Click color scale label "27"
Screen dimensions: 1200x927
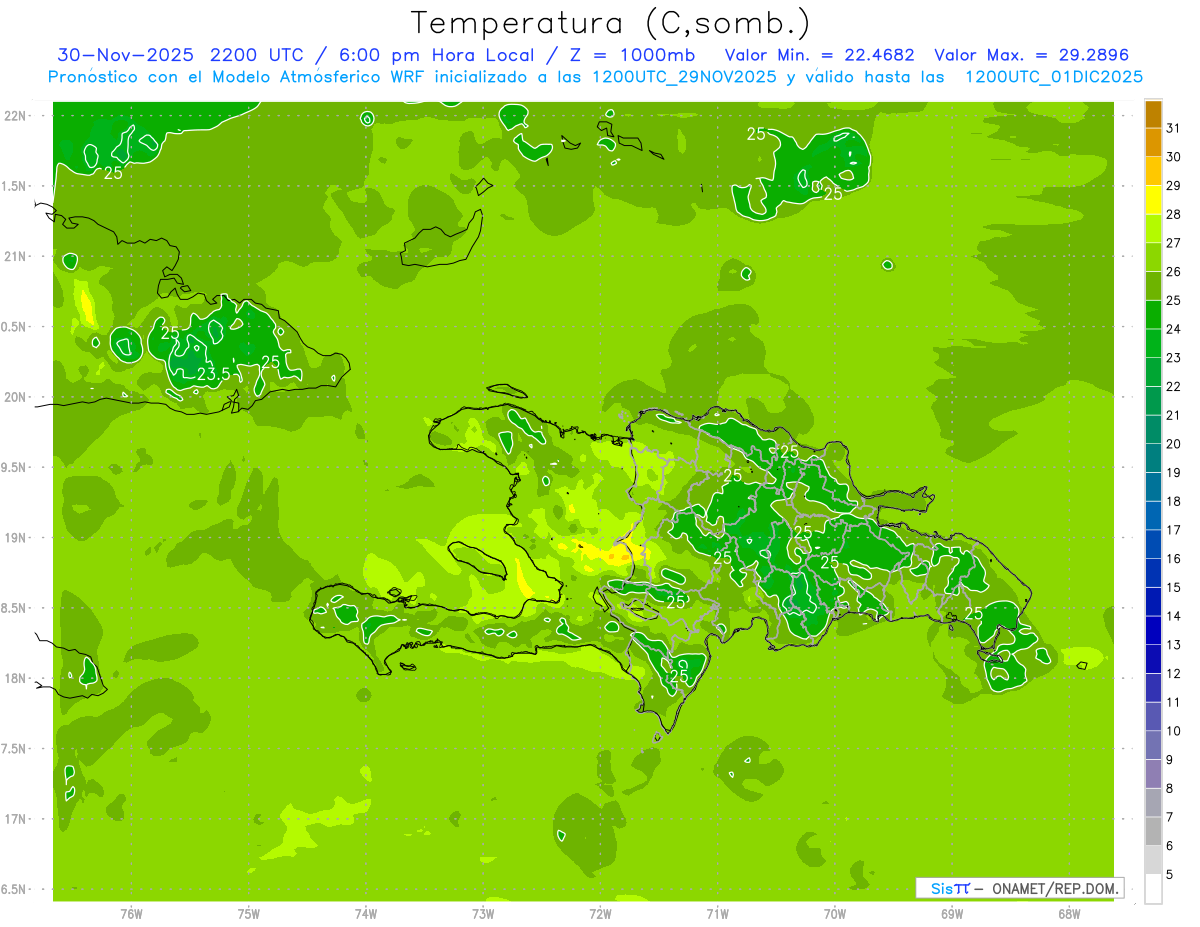[x=1174, y=242]
